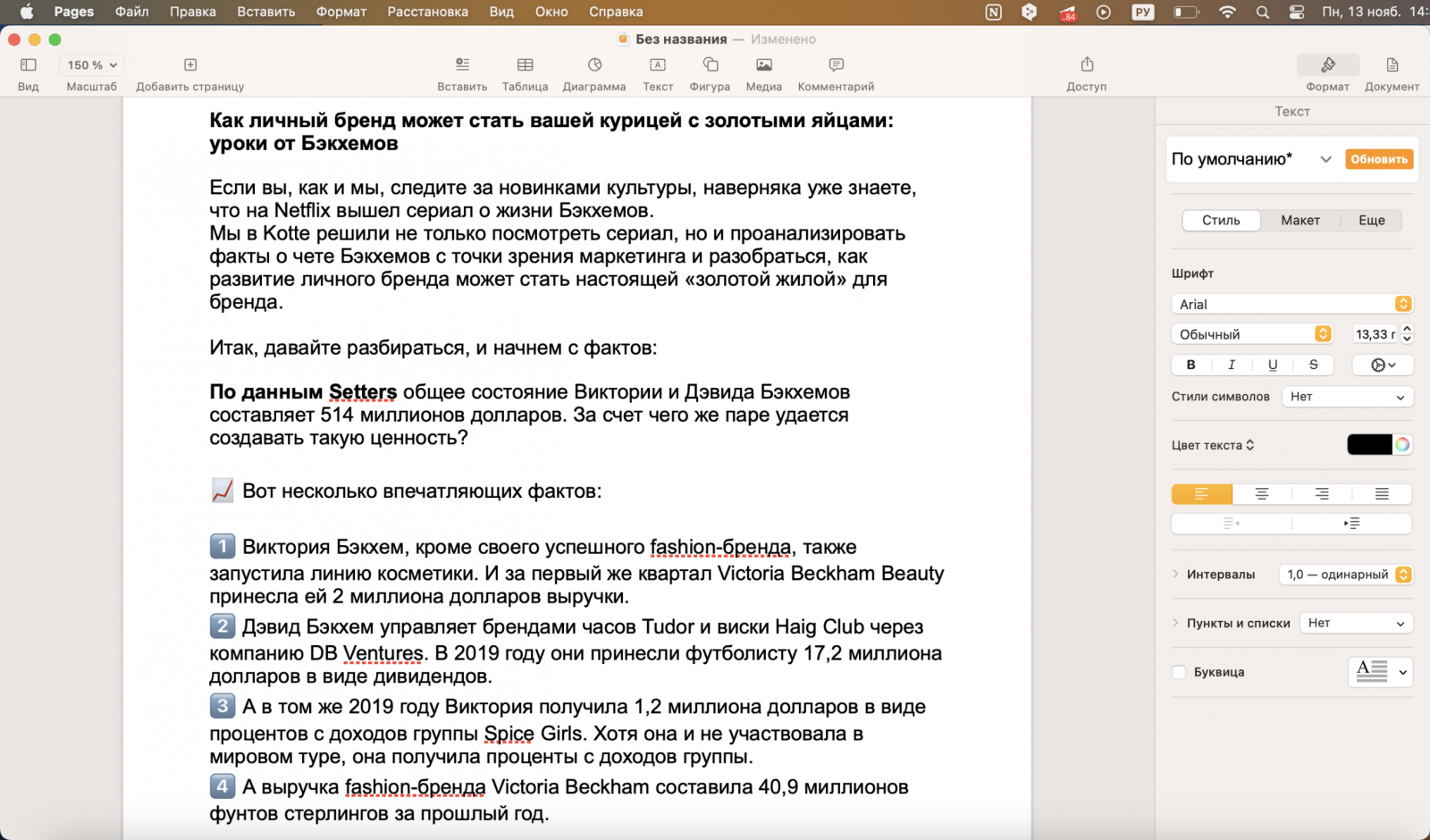The height and width of the screenshot is (840, 1430).
Task: Toggle the Формат brush panel icon
Action: [x=1328, y=65]
